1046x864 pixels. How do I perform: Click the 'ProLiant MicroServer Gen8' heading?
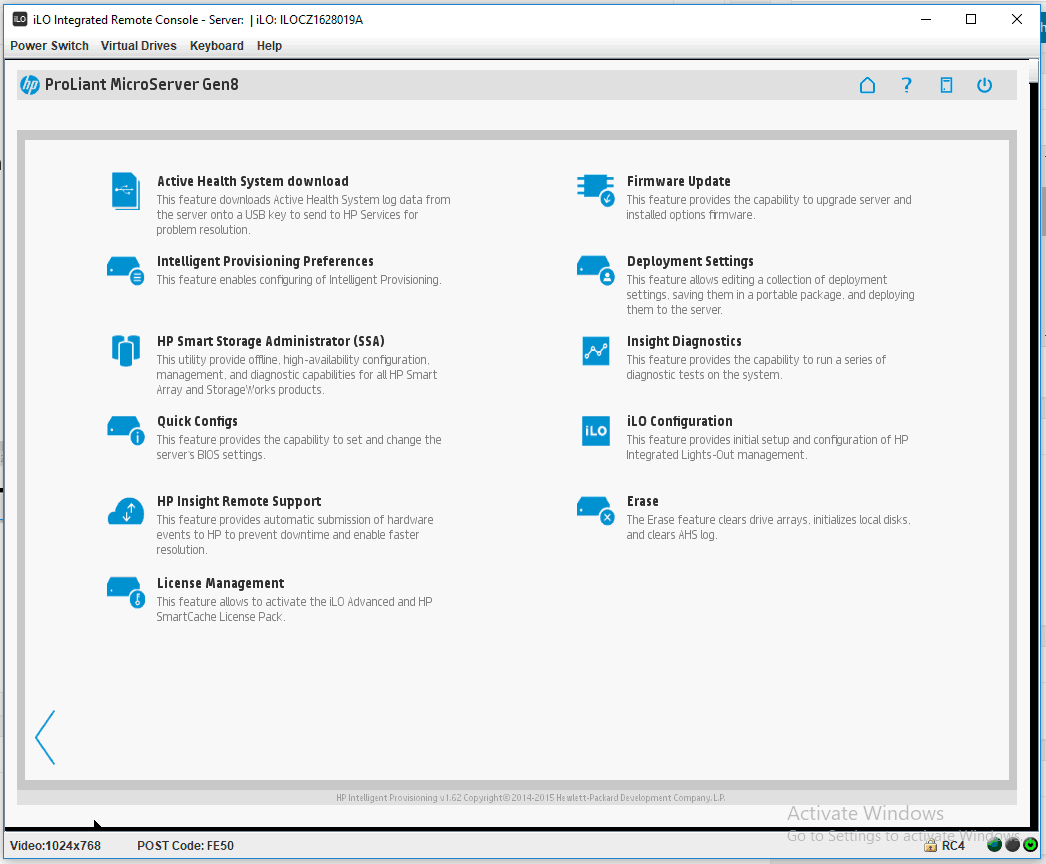(141, 85)
